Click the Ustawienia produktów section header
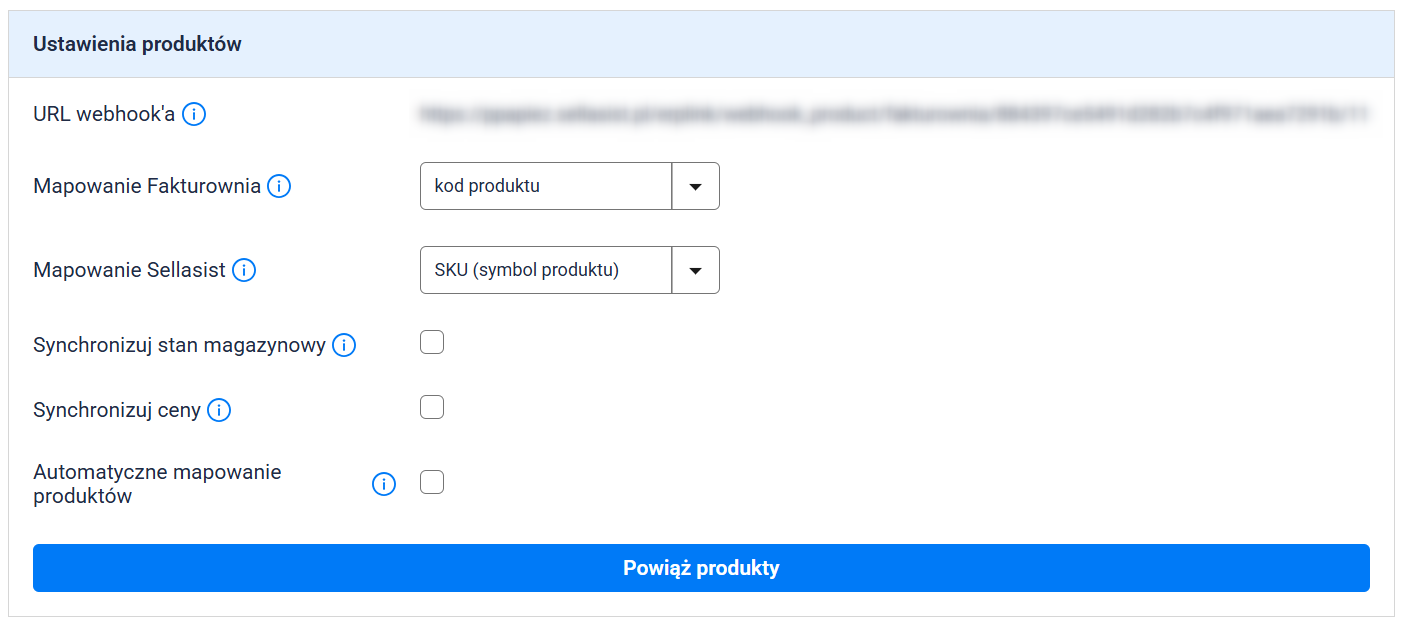1406x628 pixels. (138, 44)
